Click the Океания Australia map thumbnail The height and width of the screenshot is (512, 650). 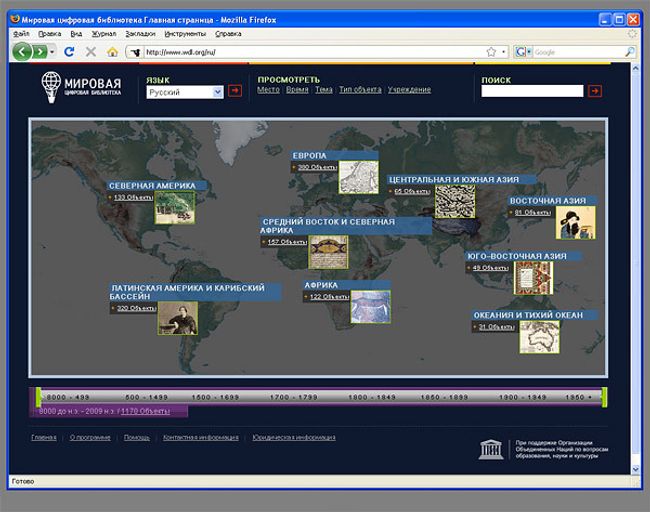pyautogui.click(x=539, y=337)
